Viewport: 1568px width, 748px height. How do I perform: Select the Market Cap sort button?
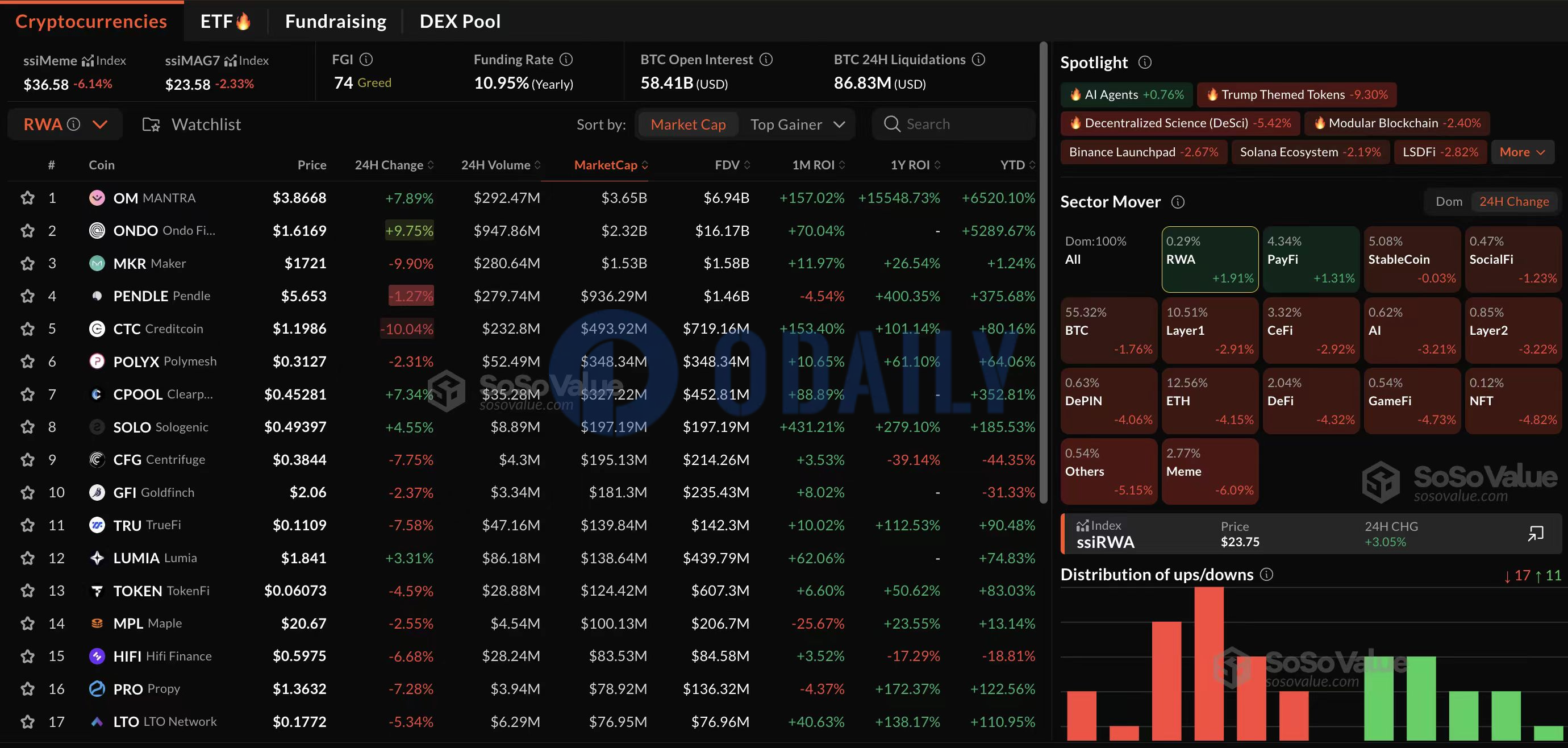(x=689, y=125)
